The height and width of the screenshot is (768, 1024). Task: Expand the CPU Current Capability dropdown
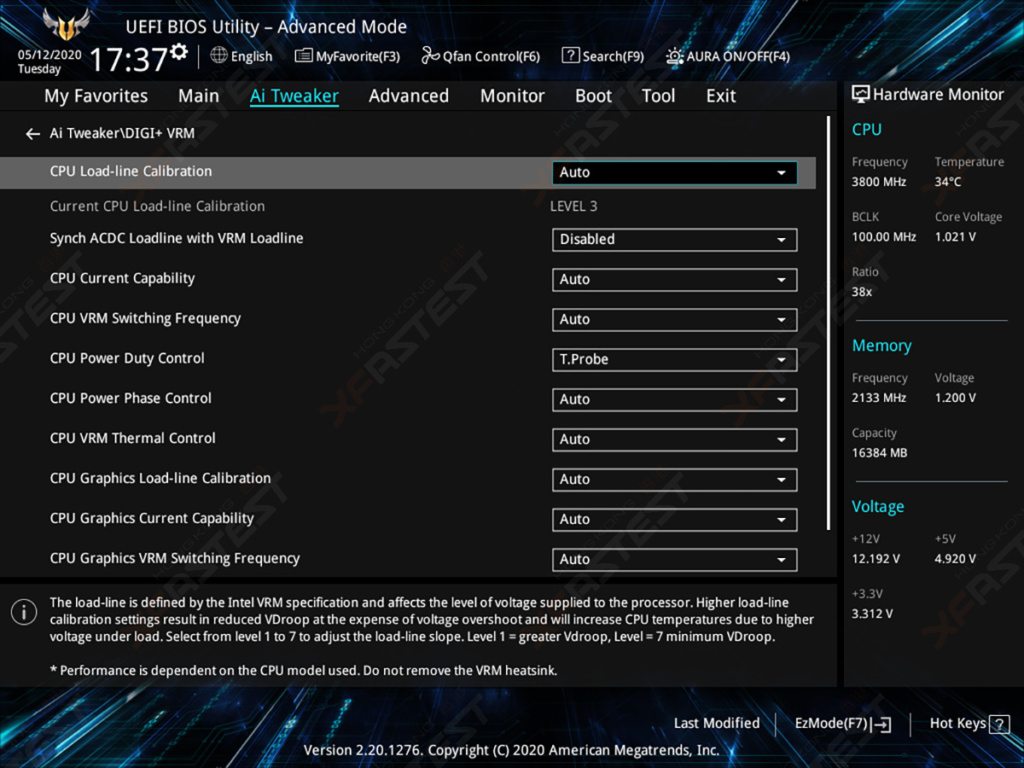click(x=675, y=280)
